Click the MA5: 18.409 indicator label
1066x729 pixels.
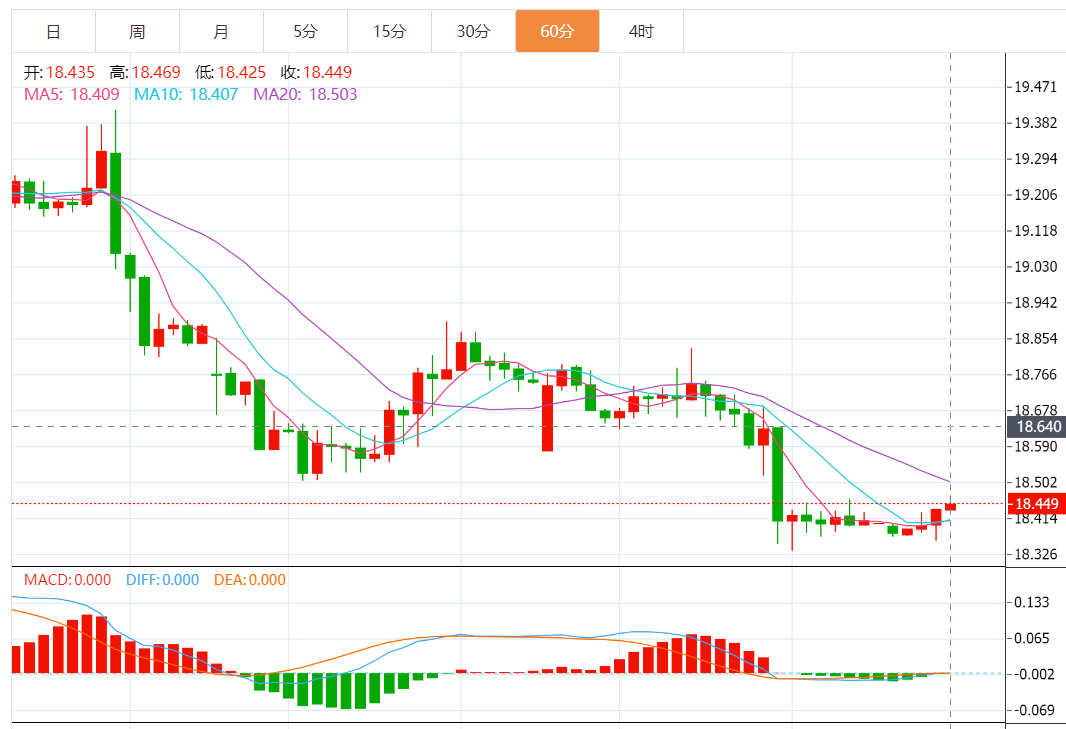pos(71,94)
